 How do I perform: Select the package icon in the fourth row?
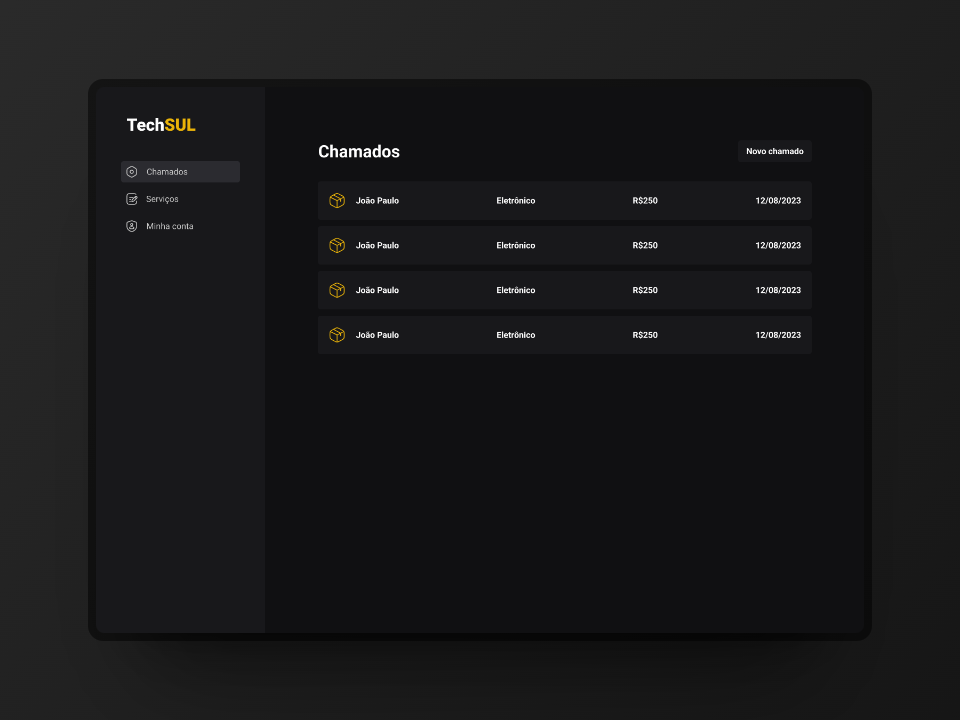click(337, 335)
